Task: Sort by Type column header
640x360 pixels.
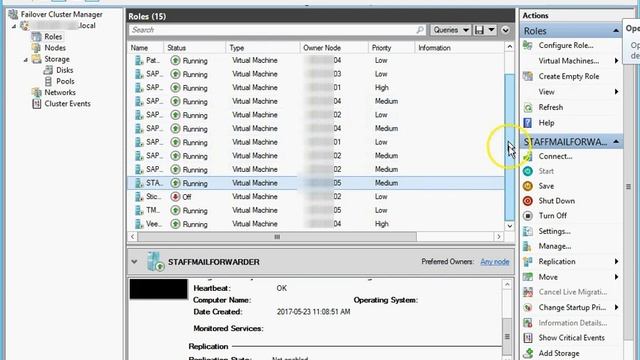Action: pyautogui.click(x=263, y=48)
